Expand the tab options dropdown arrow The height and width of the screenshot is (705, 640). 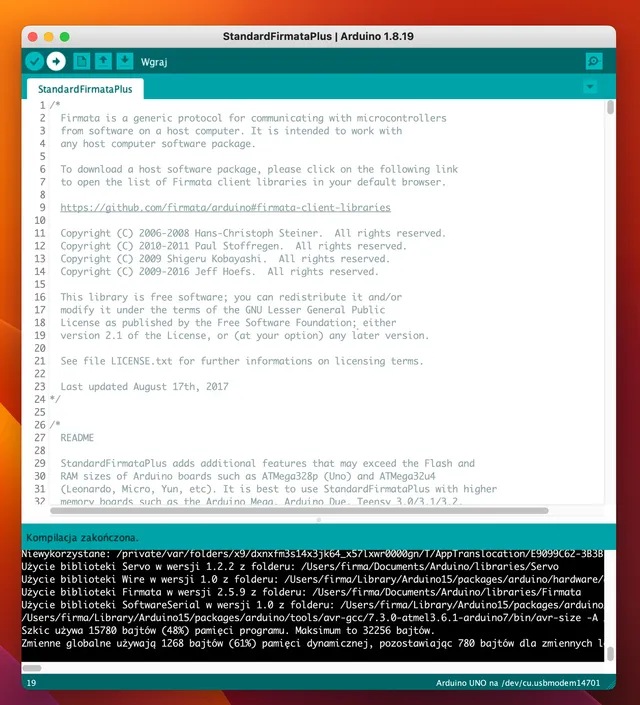[x=590, y=87]
